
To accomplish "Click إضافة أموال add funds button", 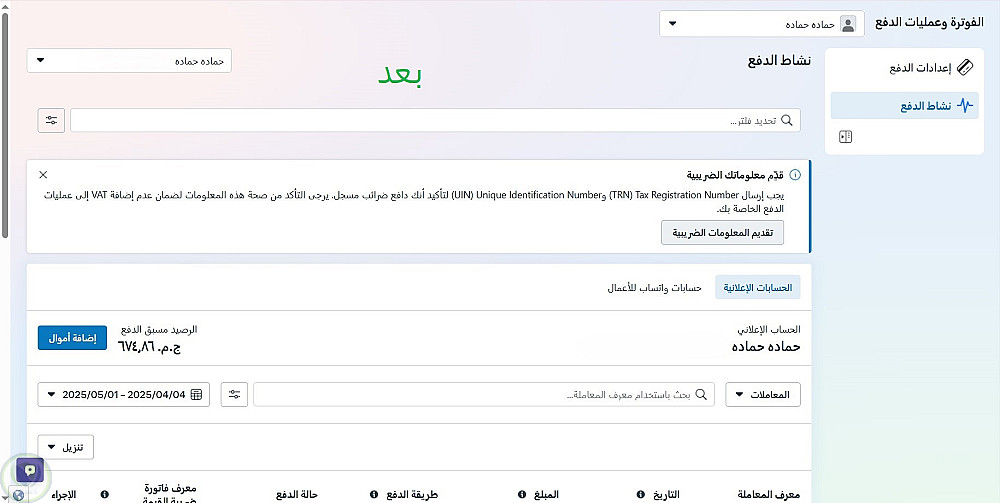I will click(x=72, y=338).
